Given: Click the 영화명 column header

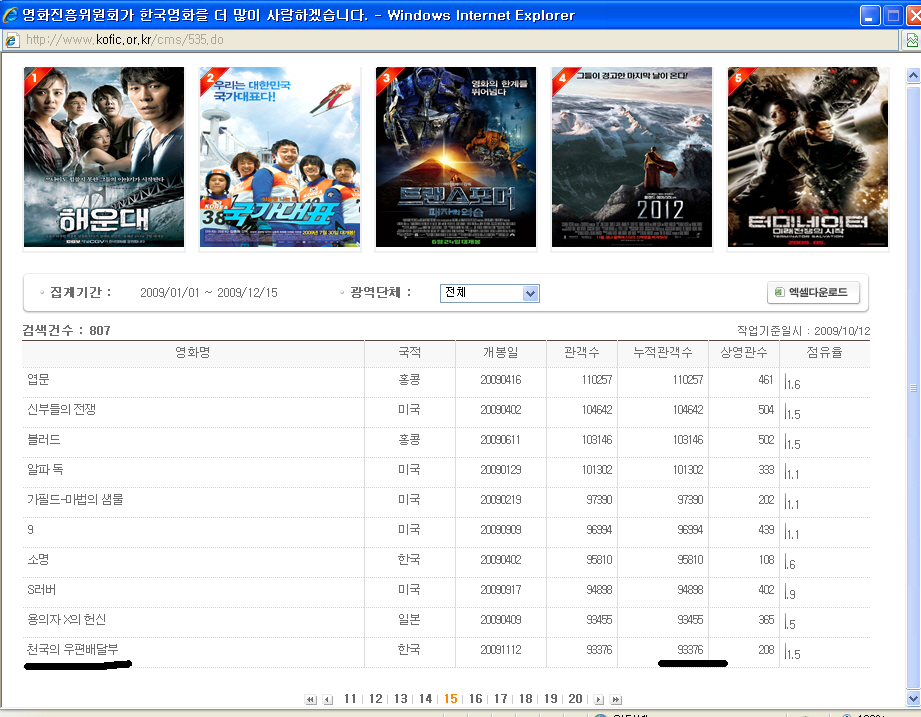Looking at the screenshot, I should tap(193, 352).
